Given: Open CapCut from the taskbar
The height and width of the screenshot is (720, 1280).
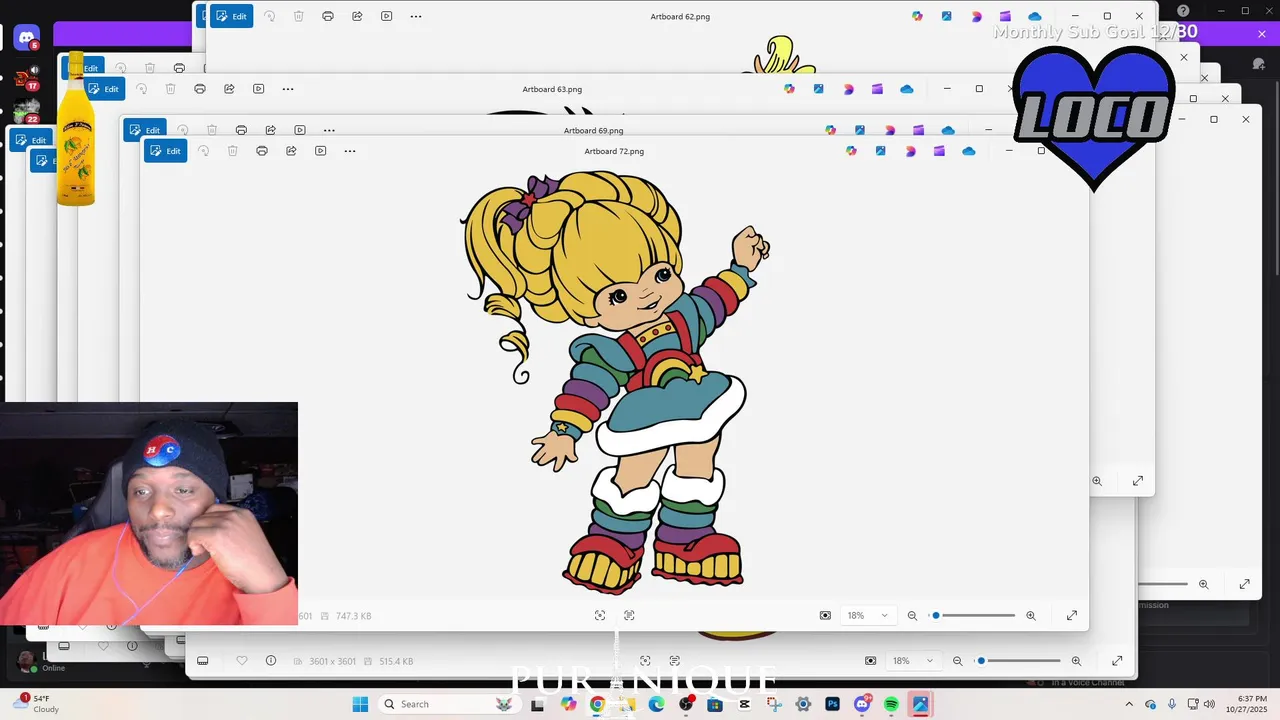Looking at the screenshot, I should [x=744, y=704].
